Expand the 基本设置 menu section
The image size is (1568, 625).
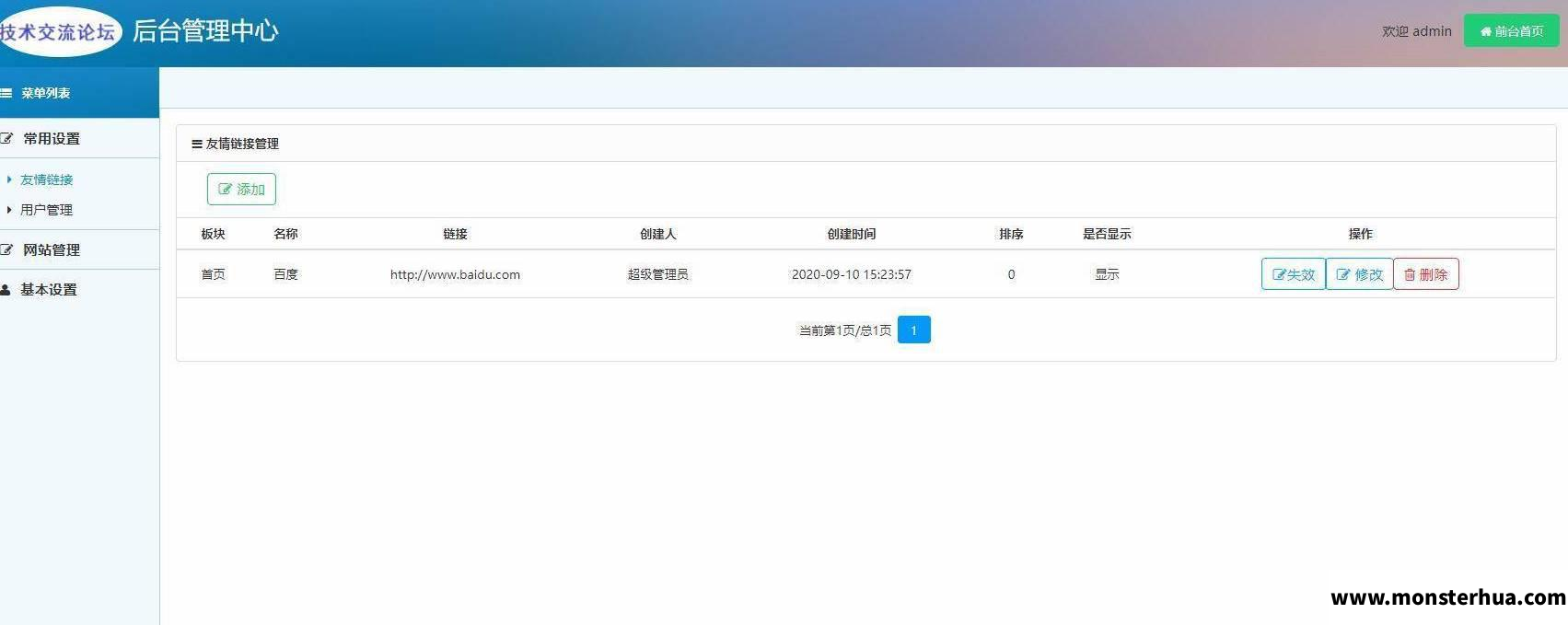click(79, 289)
